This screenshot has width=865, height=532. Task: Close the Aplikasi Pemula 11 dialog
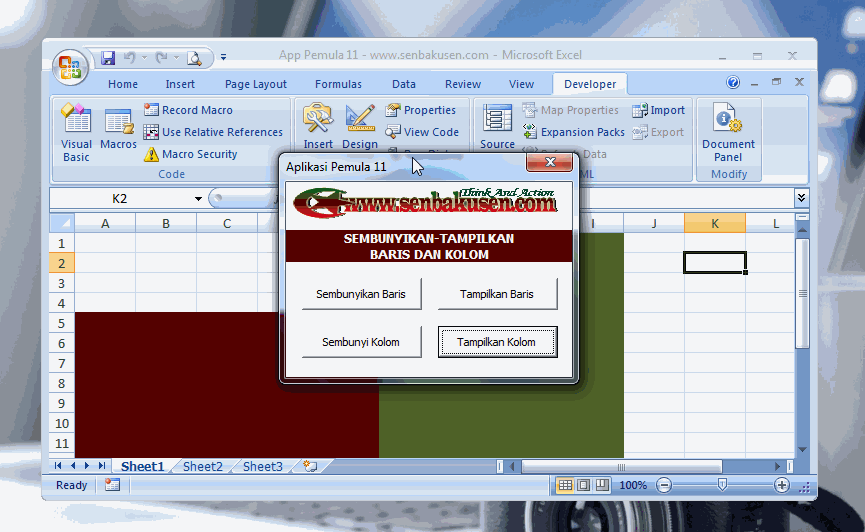pos(549,162)
